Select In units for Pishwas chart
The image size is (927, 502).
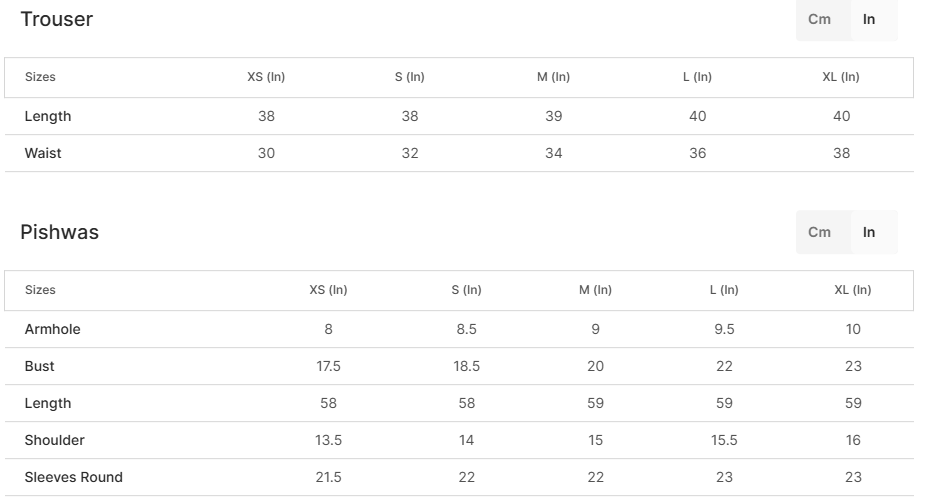coord(869,232)
